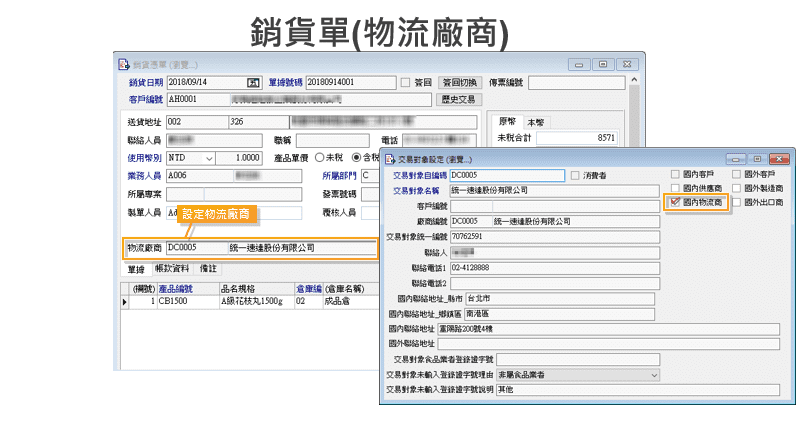Screen dimensions: 809x427
Task: Click the 交易對象名稱 field
Action: point(555,191)
